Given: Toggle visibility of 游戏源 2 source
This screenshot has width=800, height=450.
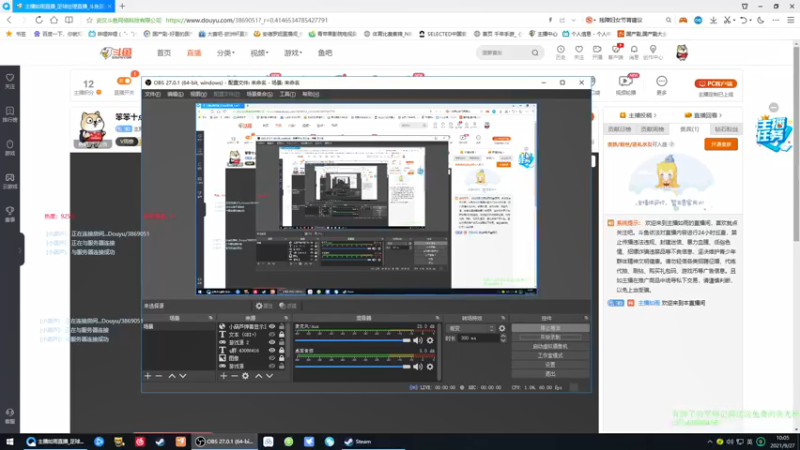Looking at the screenshot, I should tap(272, 342).
